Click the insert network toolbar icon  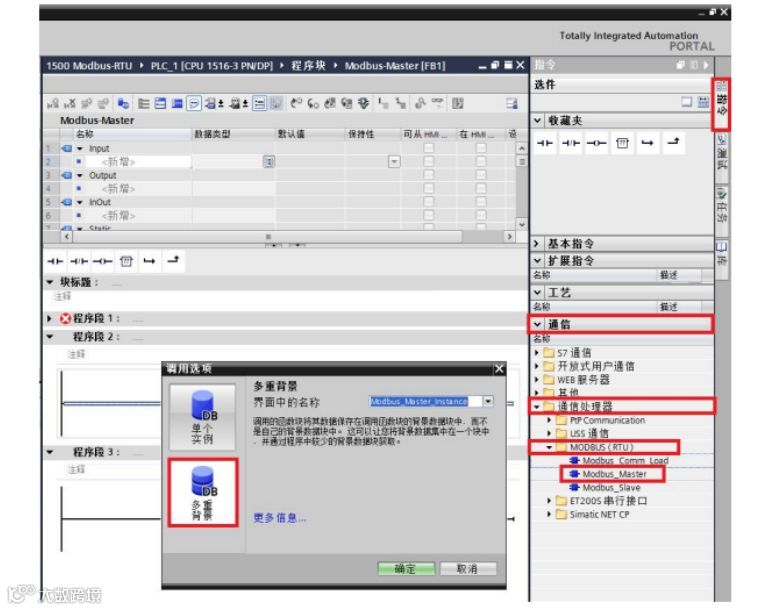click(53, 103)
